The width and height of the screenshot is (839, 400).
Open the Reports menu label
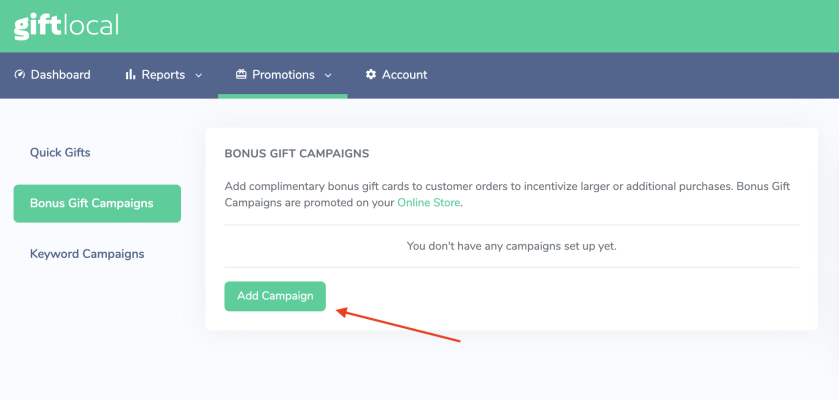click(162, 75)
